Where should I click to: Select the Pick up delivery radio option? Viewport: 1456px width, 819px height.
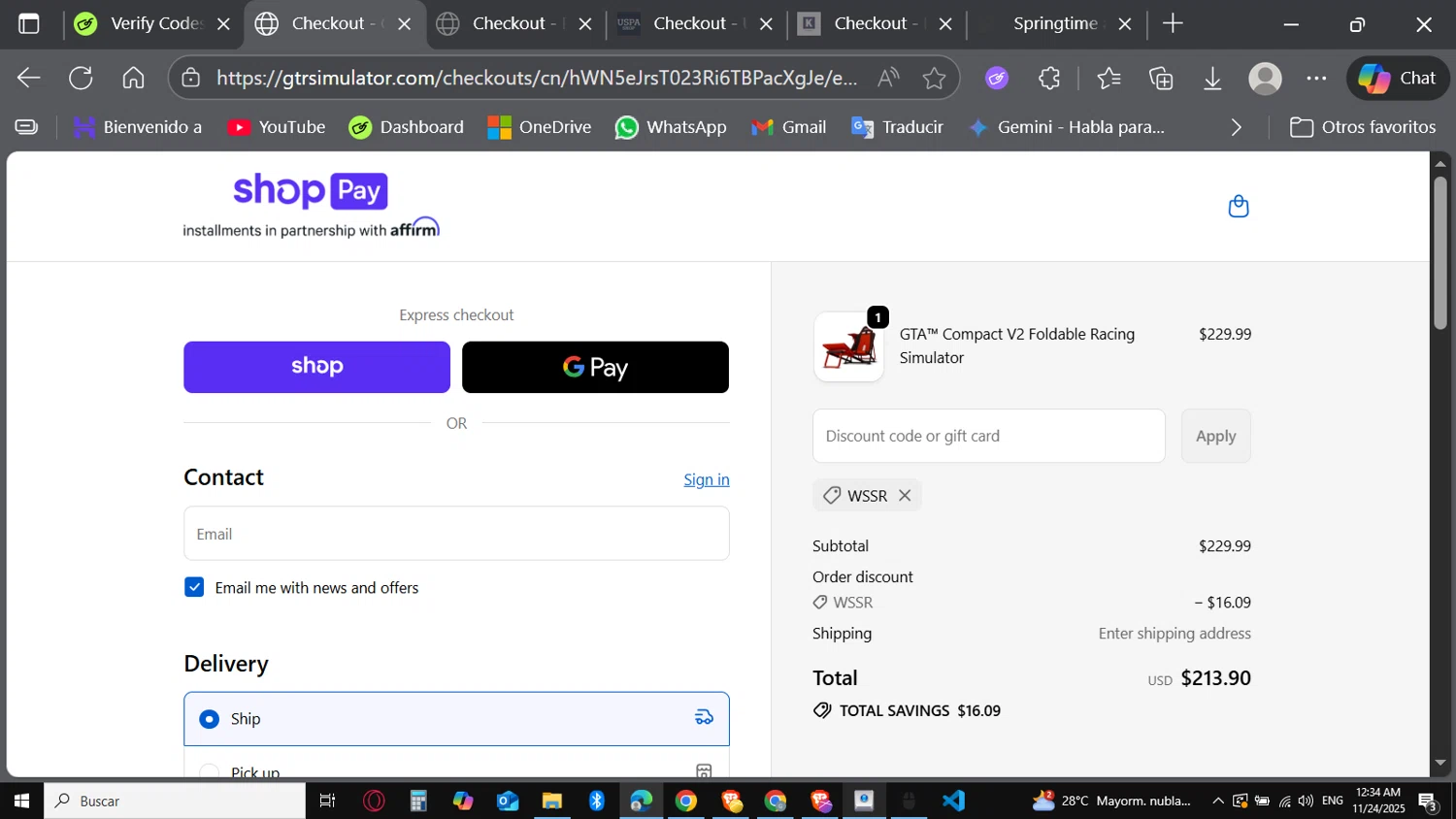click(x=209, y=772)
